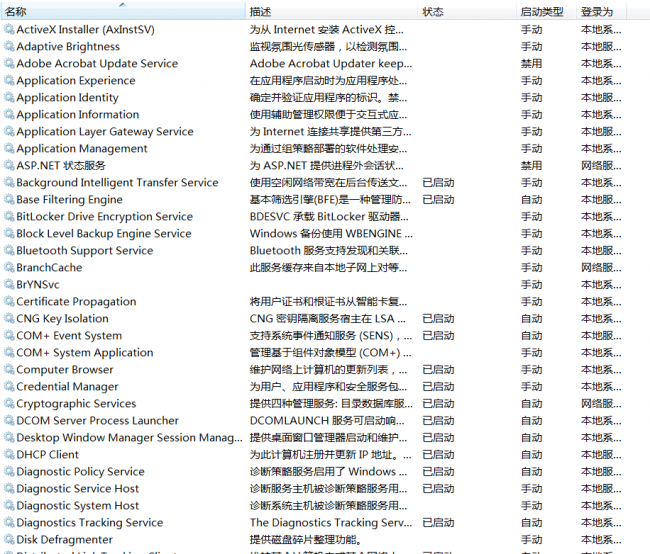Select the Application Information gear icon

(9, 114)
